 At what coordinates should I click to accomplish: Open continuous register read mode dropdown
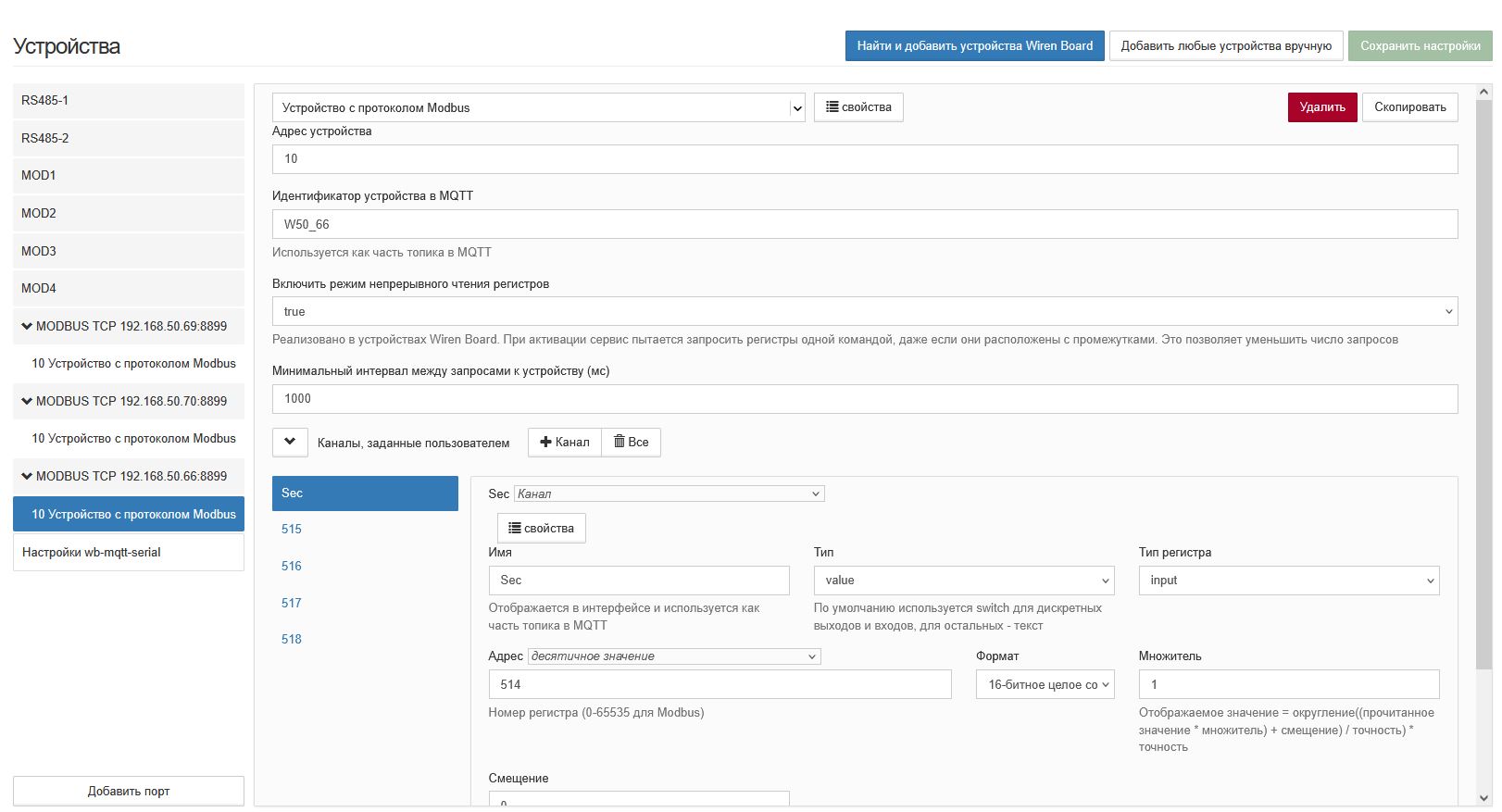[x=864, y=311]
